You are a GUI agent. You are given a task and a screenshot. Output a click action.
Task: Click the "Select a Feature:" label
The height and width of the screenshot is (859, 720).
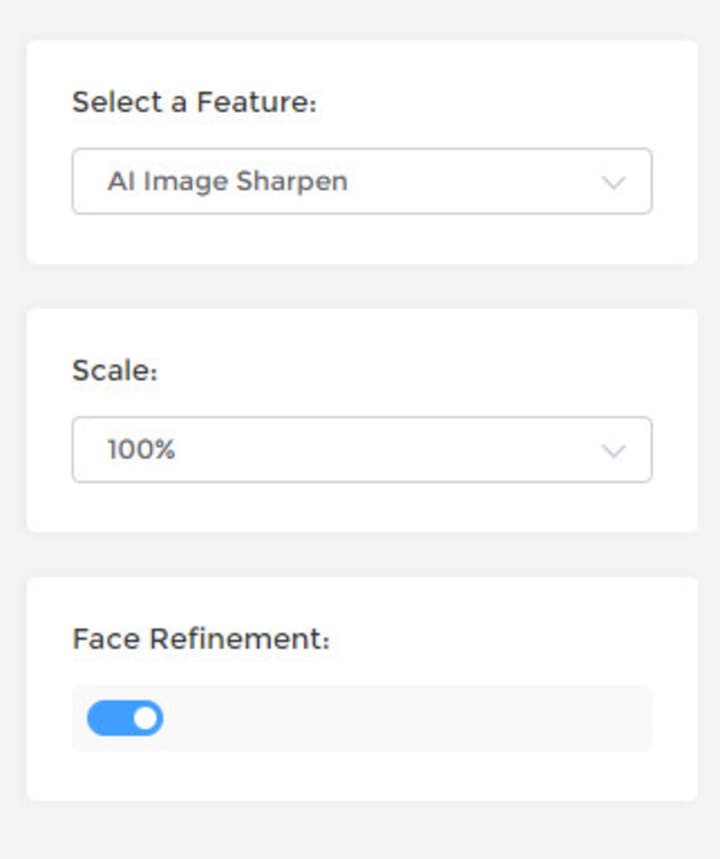tap(194, 102)
